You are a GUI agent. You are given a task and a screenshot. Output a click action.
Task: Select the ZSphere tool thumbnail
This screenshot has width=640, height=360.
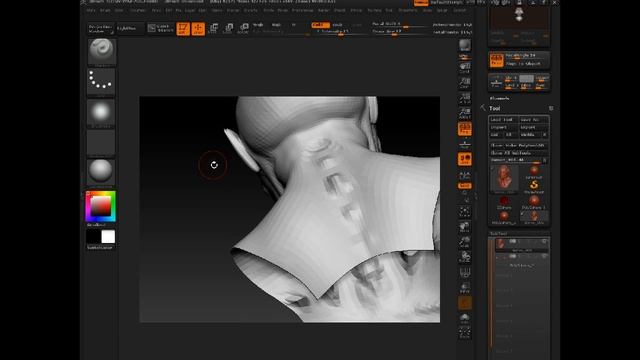504,202
